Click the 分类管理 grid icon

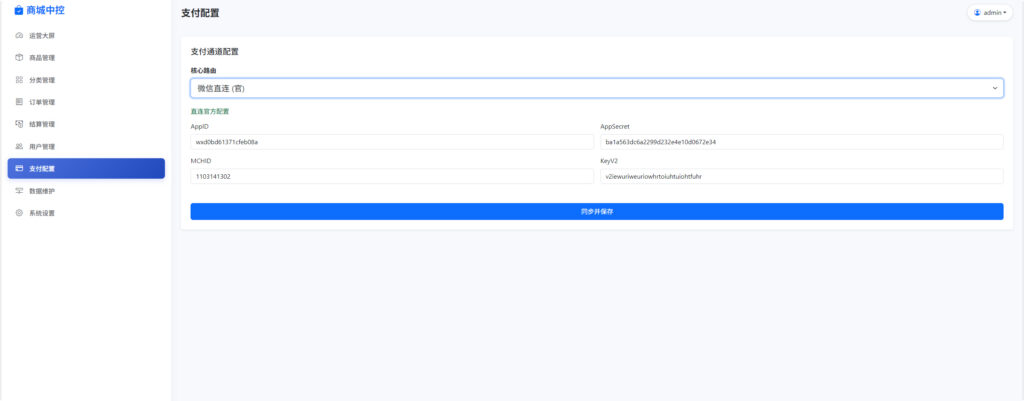point(19,80)
